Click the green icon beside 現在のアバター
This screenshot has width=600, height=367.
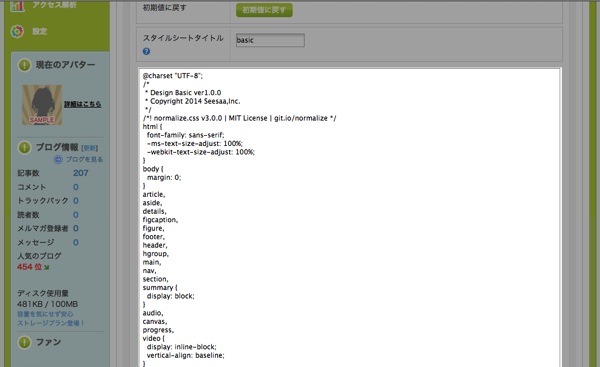[24, 65]
